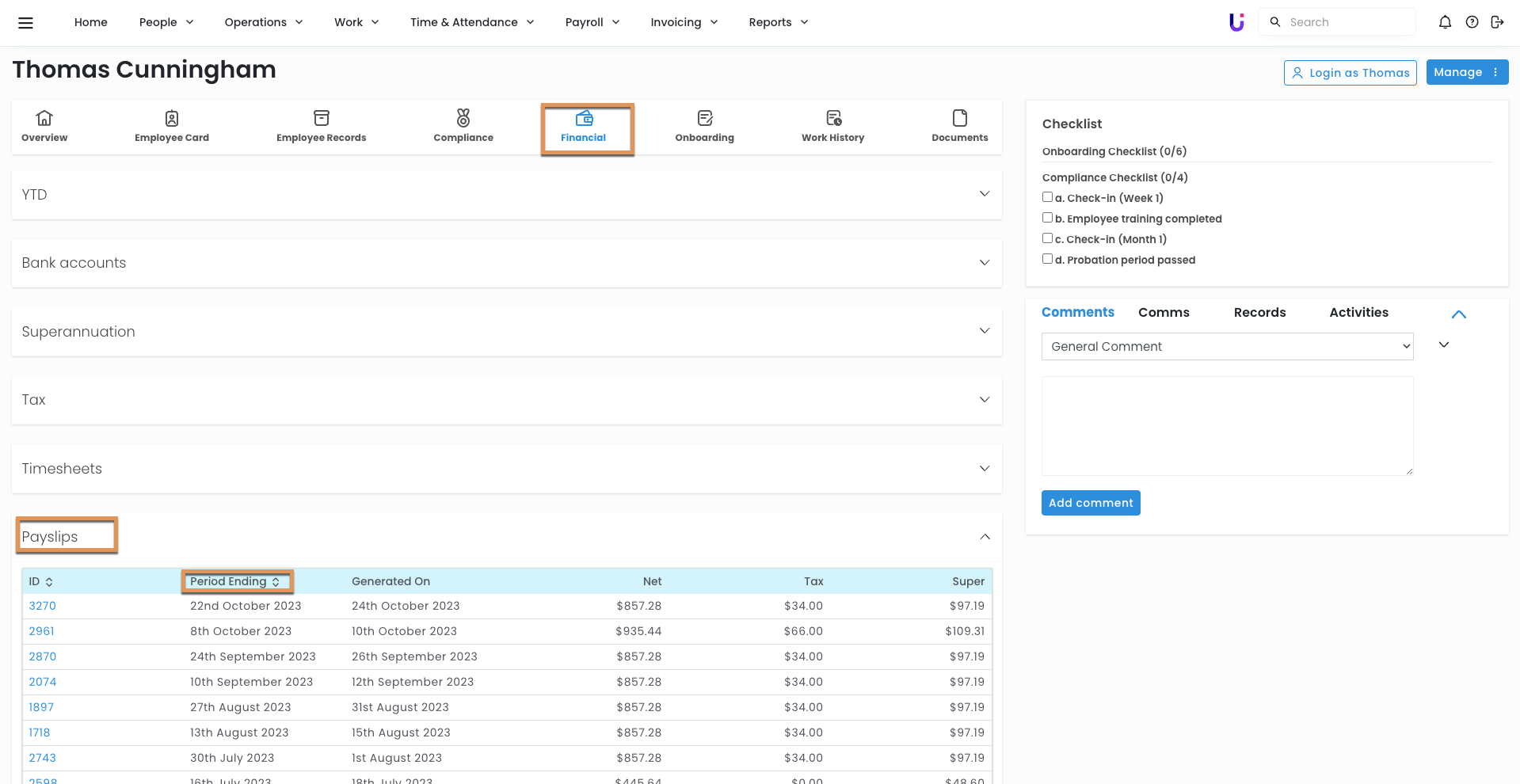Click the comment text area

pos(1227,426)
